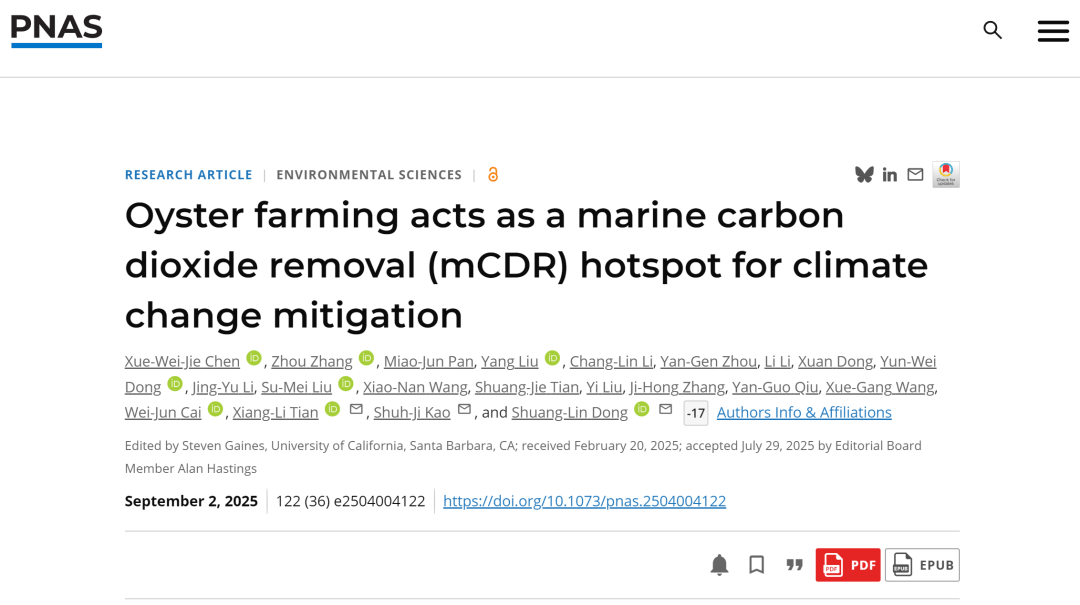Open the search magnifier icon
The height and width of the screenshot is (605, 1080).
point(992,30)
